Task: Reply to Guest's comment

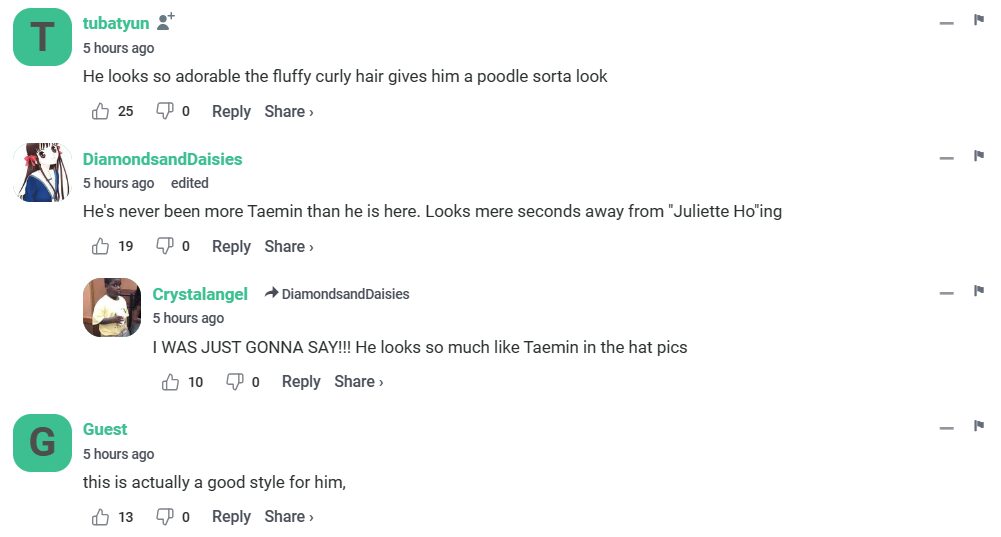Action: (x=231, y=517)
